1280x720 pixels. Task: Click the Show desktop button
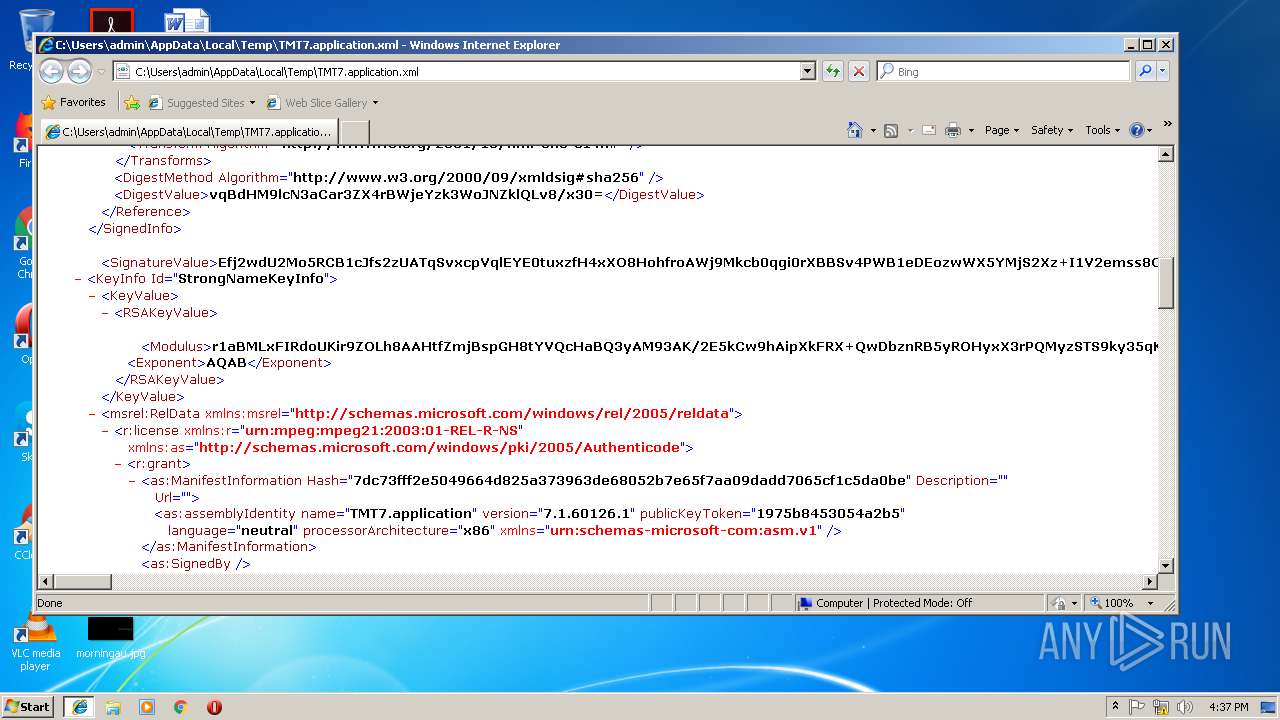[x=1270, y=706]
